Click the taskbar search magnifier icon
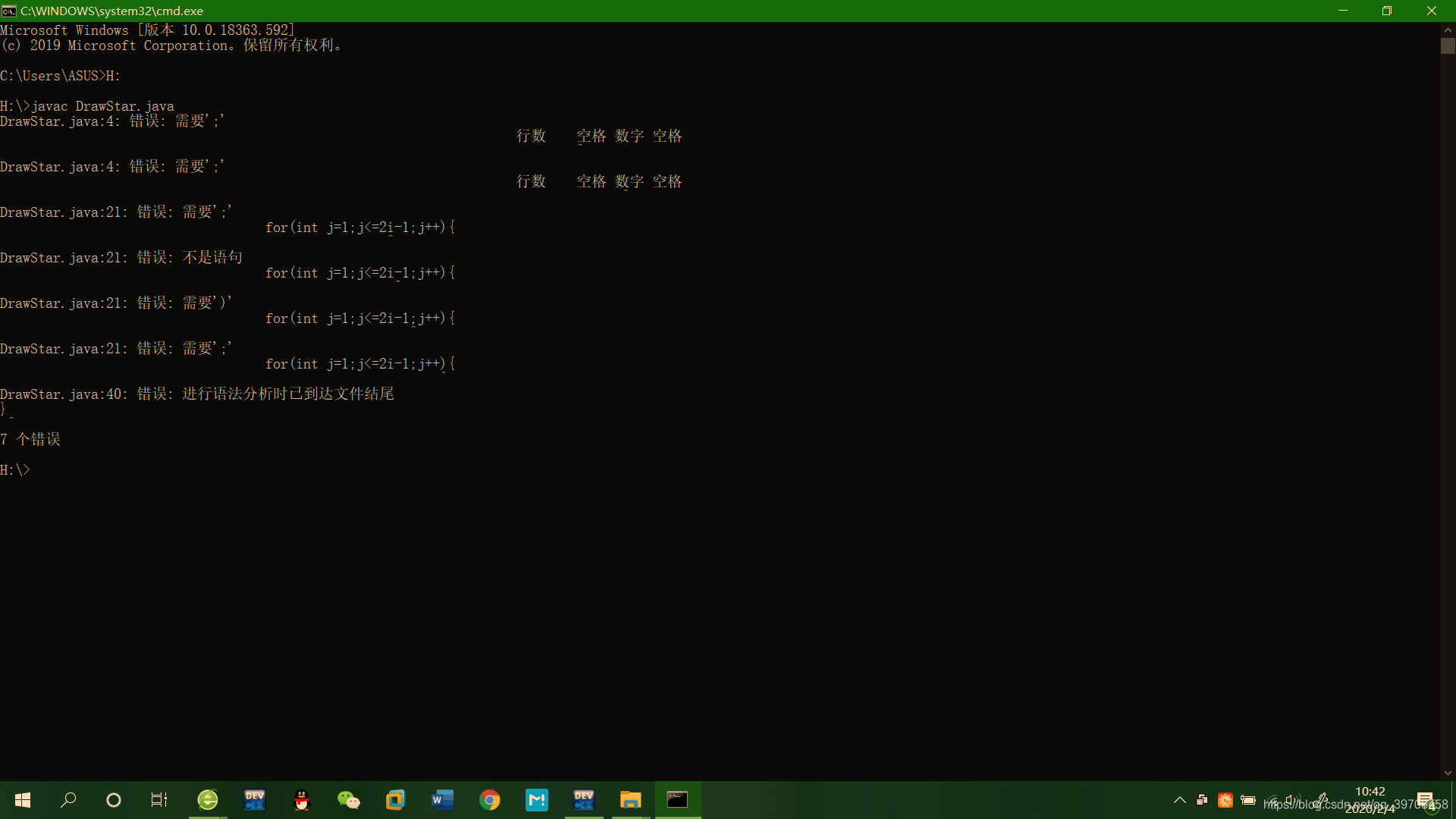 pyautogui.click(x=68, y=800)
